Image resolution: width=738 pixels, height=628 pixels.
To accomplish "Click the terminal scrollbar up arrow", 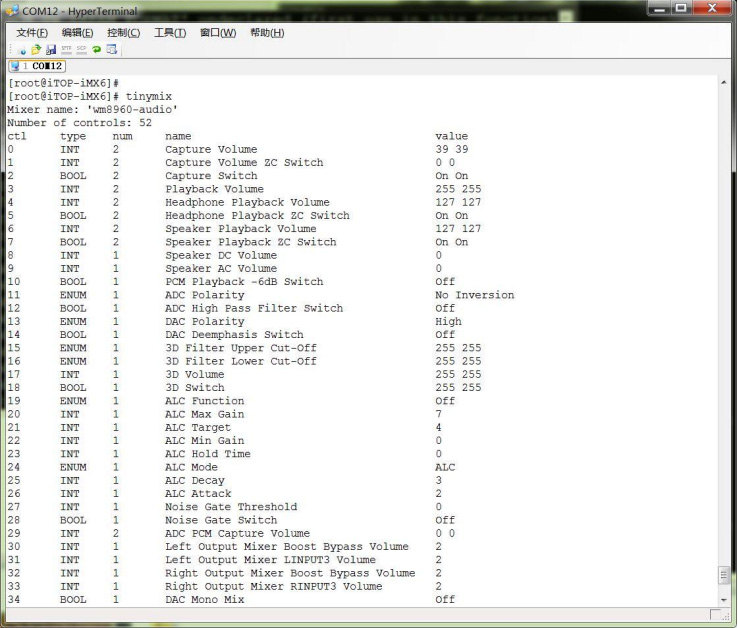I will pyautogui.click(x=723, y=82).
